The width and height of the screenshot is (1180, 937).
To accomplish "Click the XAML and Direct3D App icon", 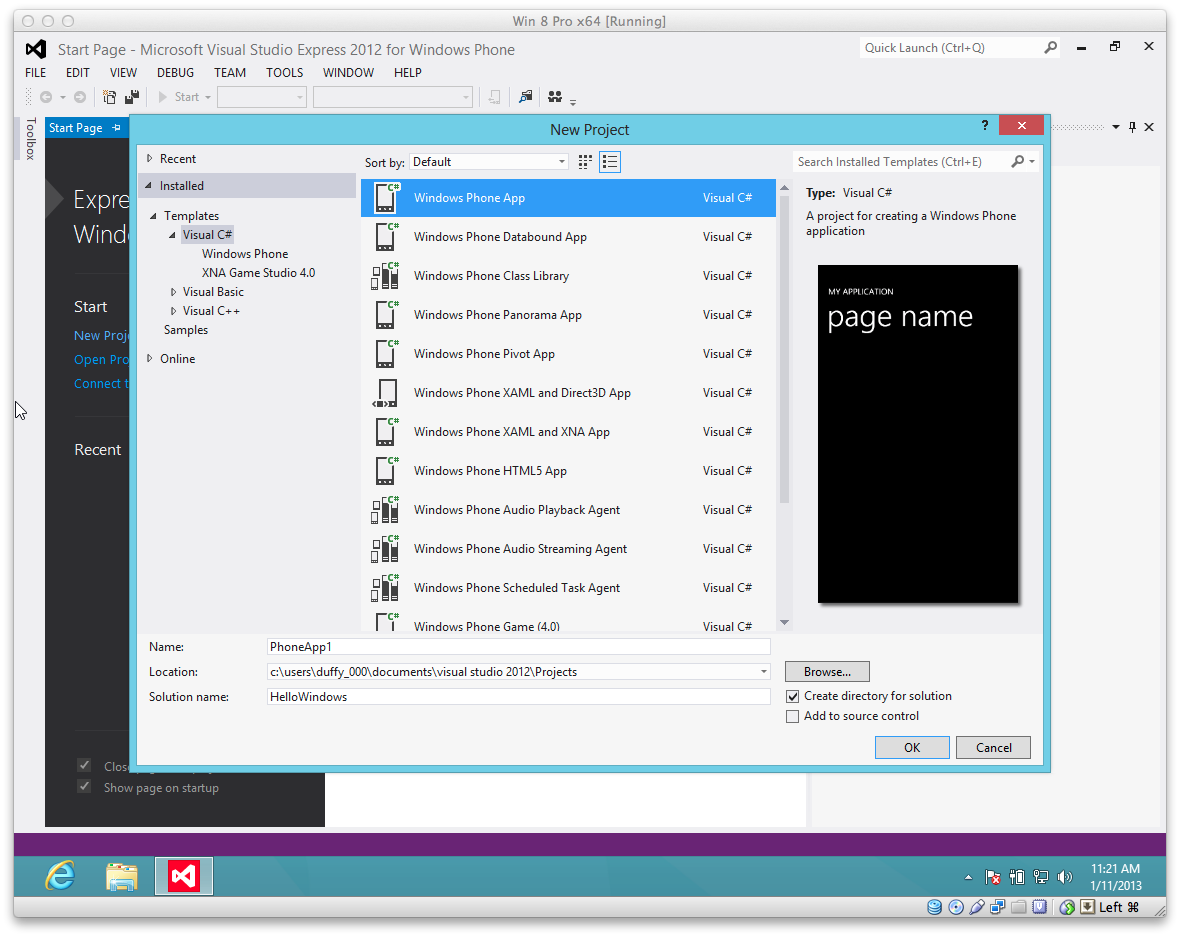I will coord(386,393).
